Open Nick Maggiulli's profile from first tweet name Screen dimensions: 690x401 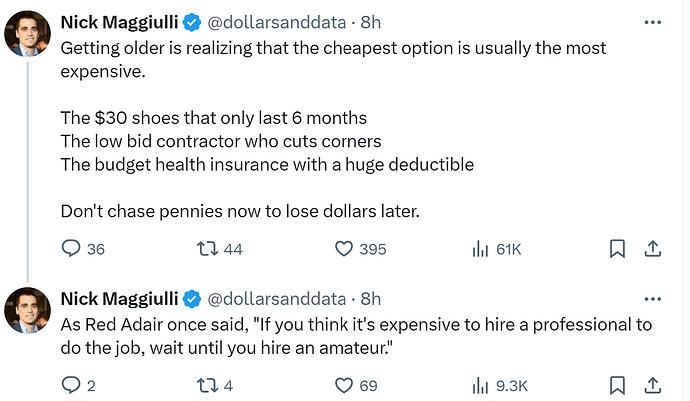pyautogui.click(x=119, y=22)
